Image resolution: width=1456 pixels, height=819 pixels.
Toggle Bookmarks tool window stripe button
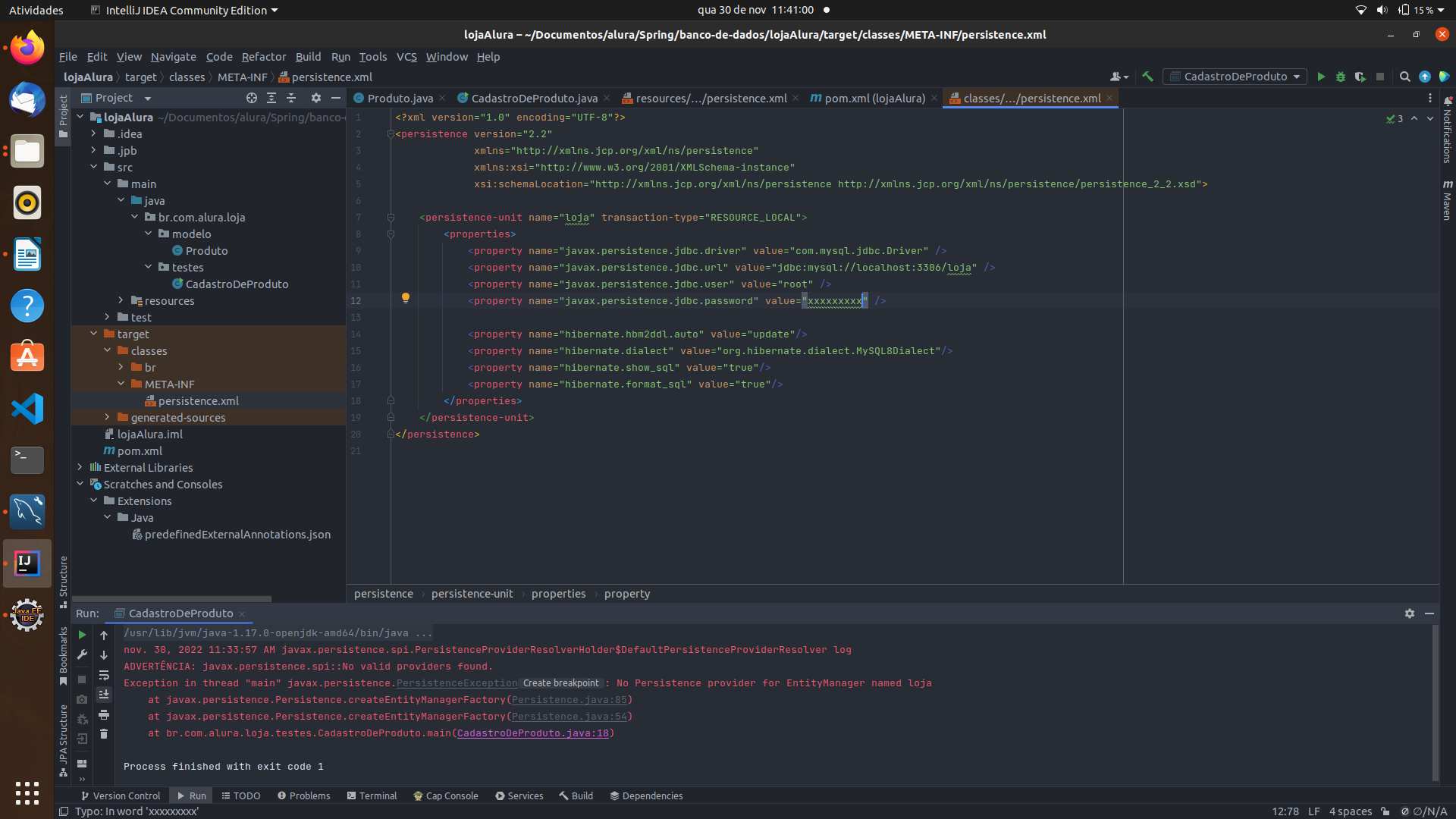point(63,656)
